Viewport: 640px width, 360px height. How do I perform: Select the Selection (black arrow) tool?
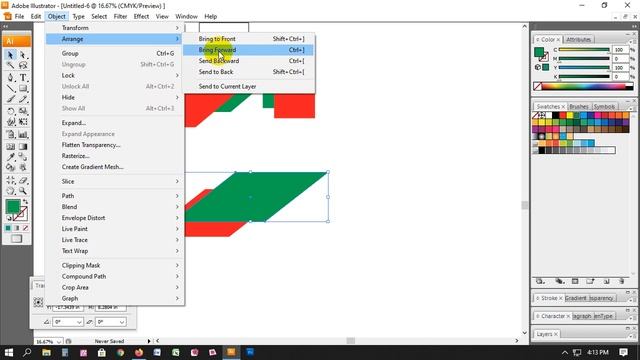(11, 55)
